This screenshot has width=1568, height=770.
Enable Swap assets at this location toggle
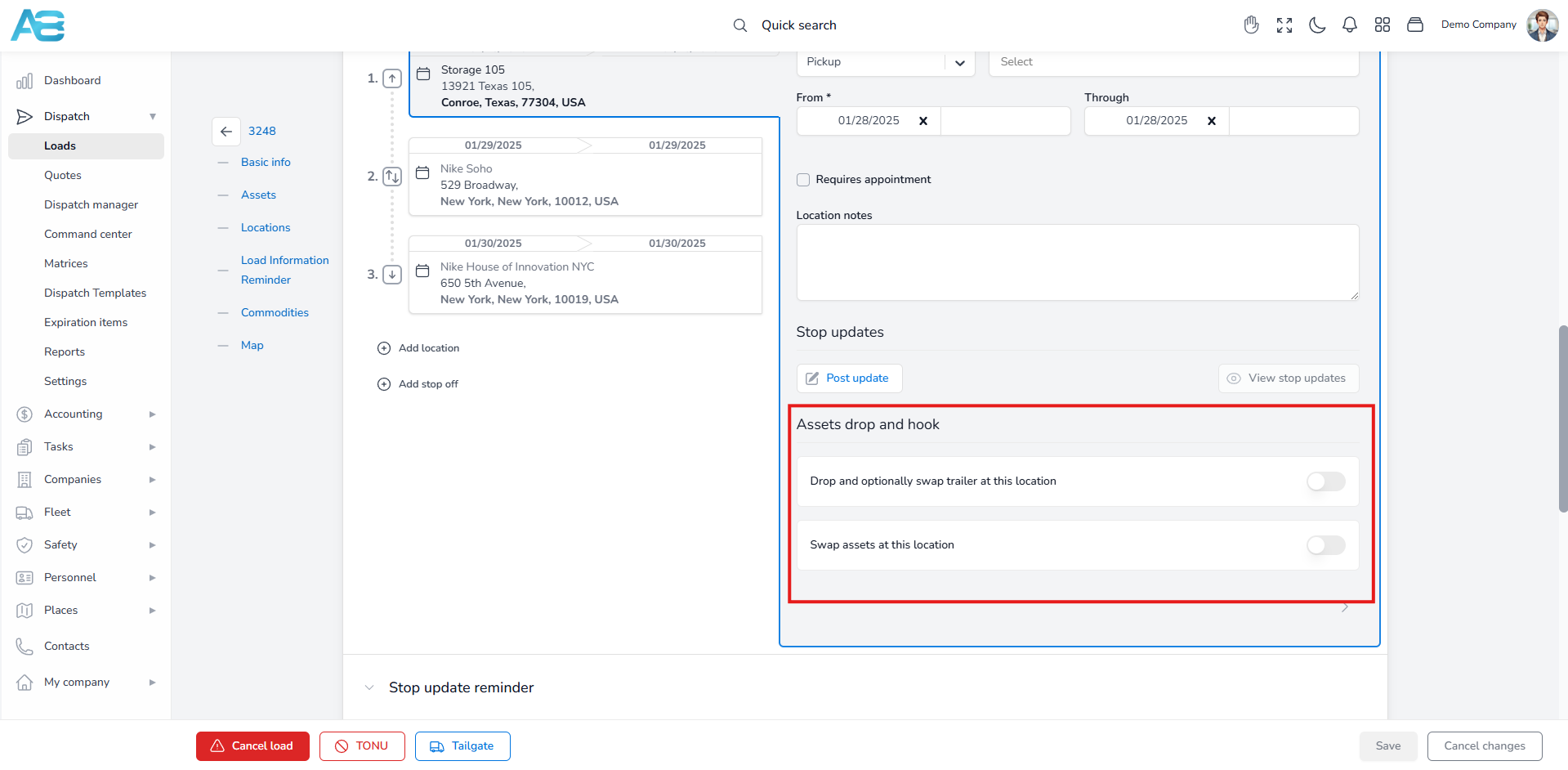pyautogui.click(x=1325, y=545)
